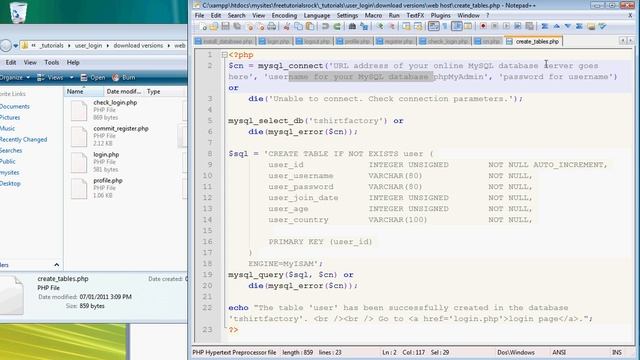Click the User Defined Language dialog icon
The image size is (640, 360).
point(468,26)
